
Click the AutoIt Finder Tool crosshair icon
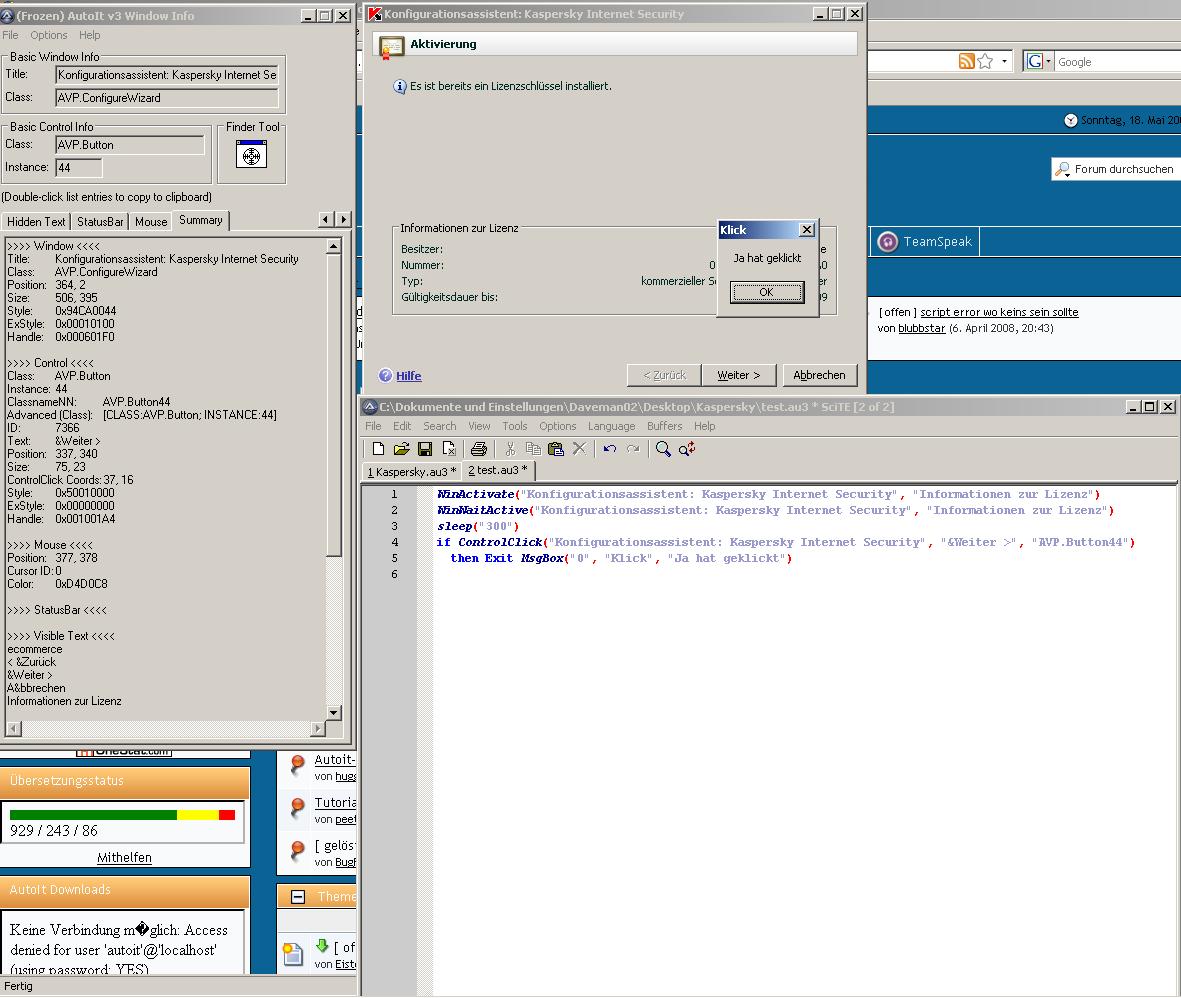pos(251,154)
